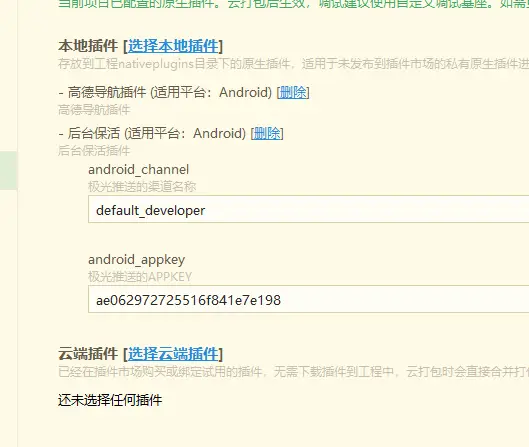
Task: Click the 云端插件 section heading
Action: (x=88, y=354)
